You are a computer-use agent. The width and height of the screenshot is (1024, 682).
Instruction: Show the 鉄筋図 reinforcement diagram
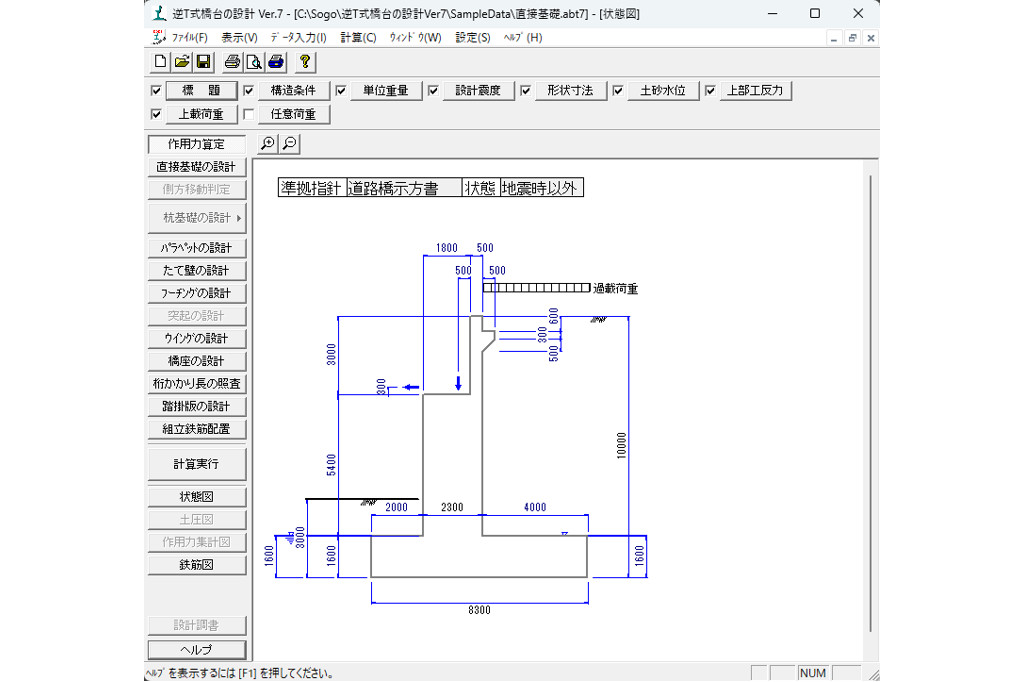point(196,563)
